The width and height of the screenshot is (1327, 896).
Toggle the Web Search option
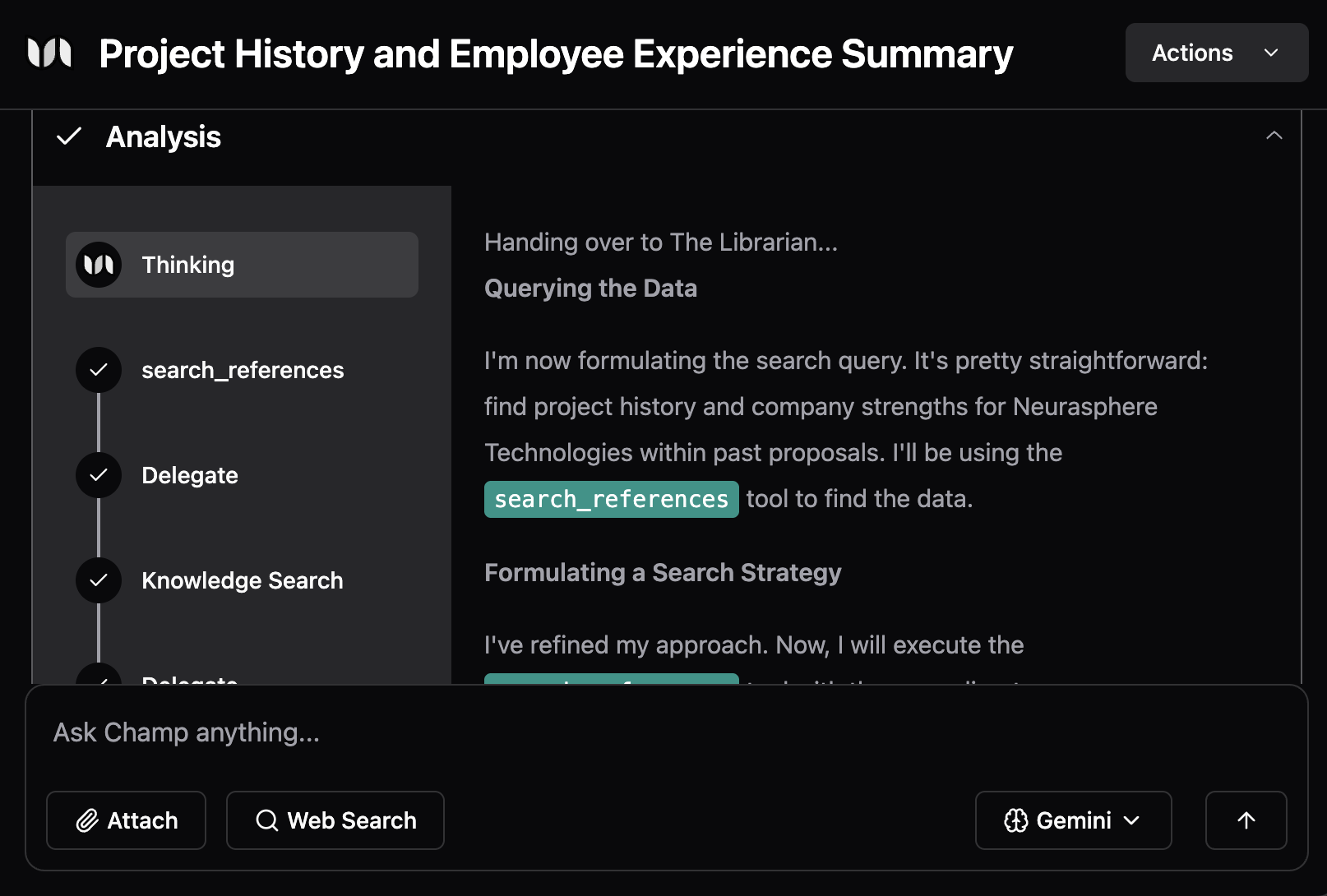pos(335,820)
